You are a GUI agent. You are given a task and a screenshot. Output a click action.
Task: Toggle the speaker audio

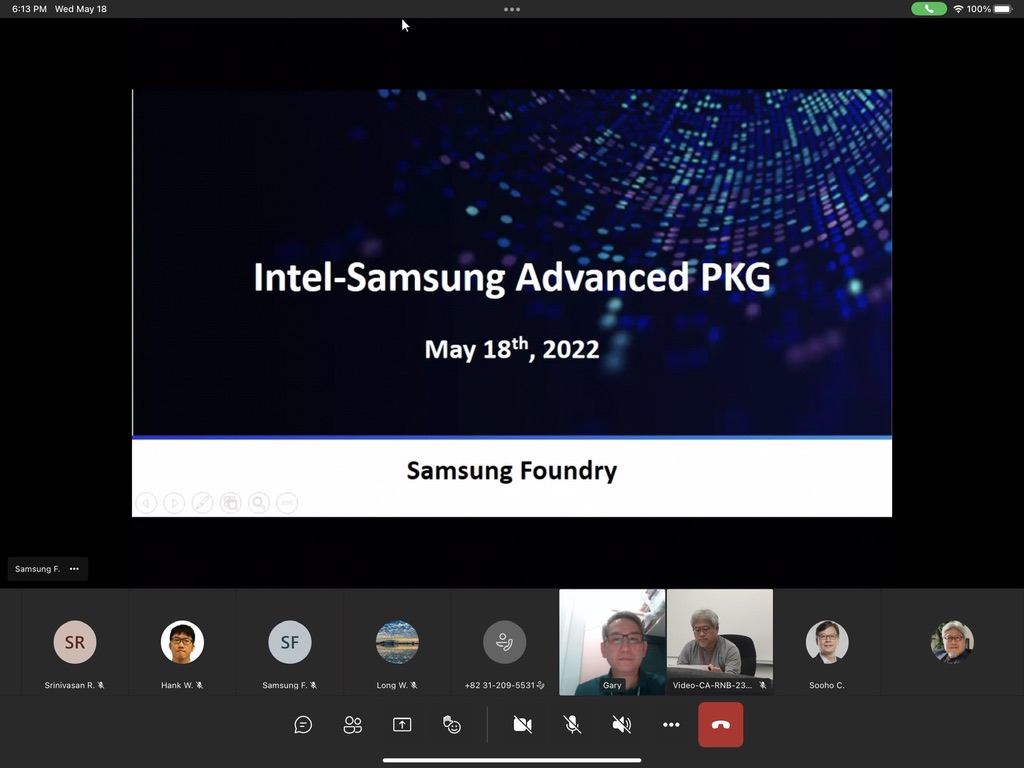point(621,725)
